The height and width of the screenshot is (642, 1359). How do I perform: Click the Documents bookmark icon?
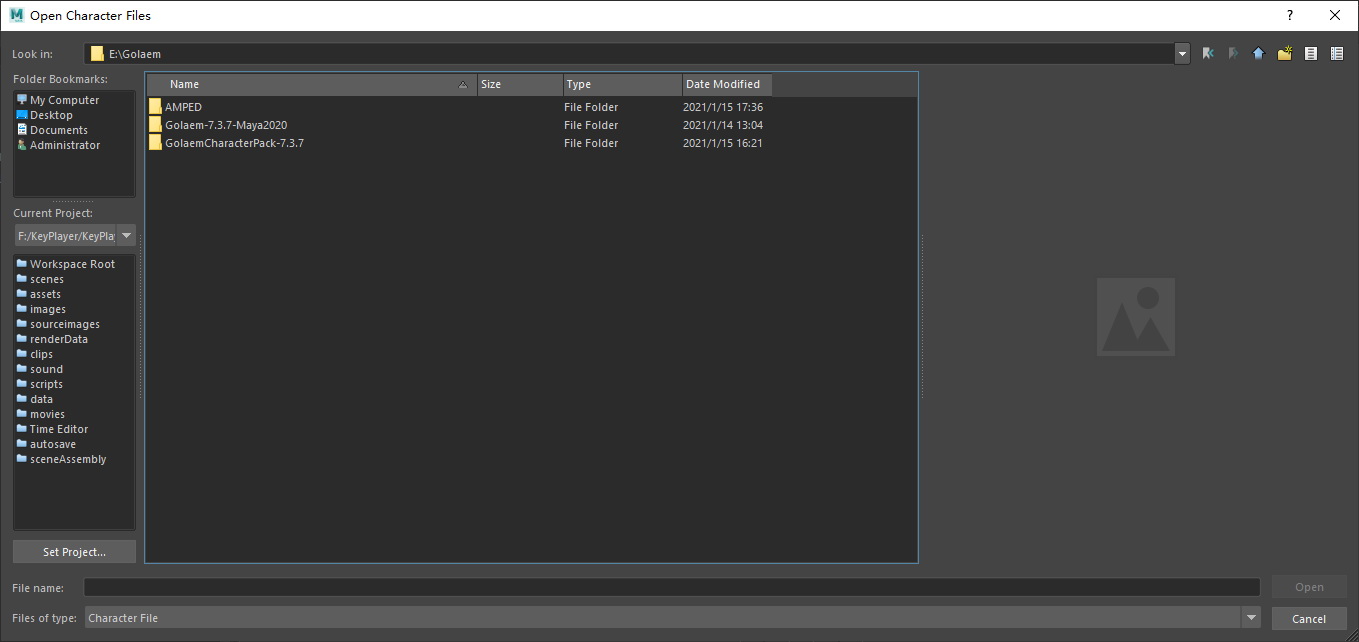click(22, 130)
